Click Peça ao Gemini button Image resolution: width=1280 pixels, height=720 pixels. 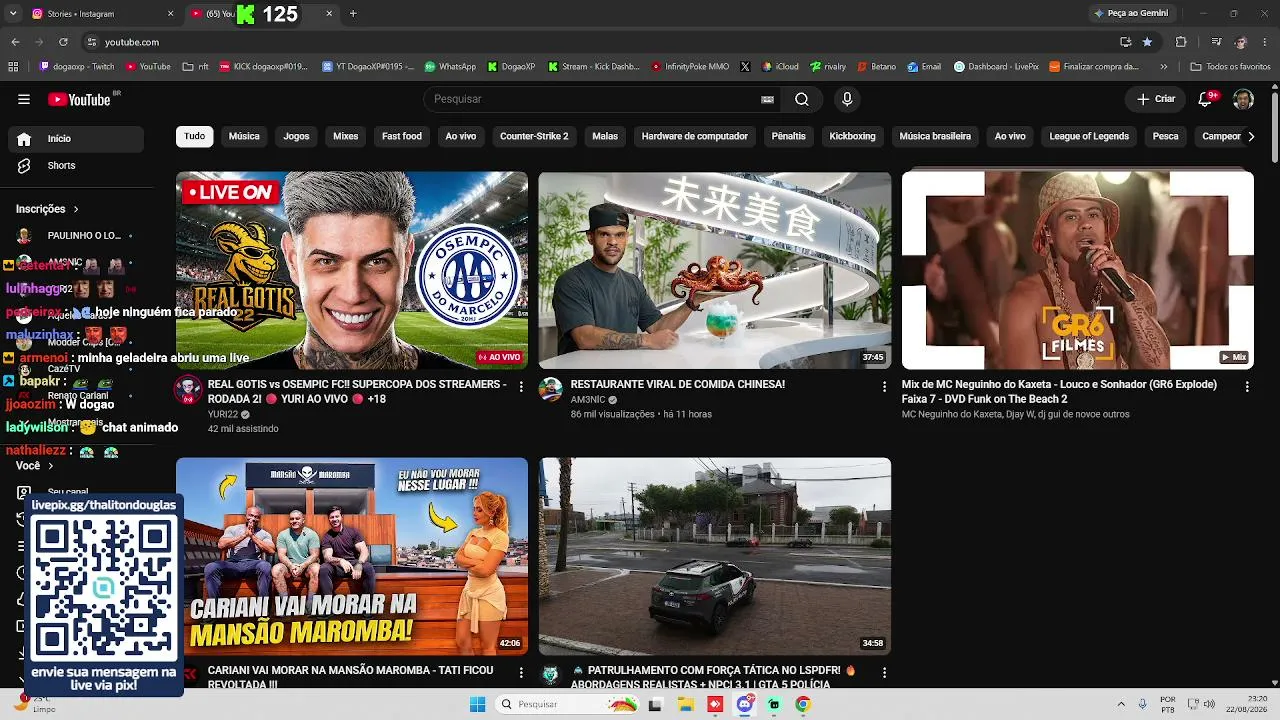pos(1131,14)
